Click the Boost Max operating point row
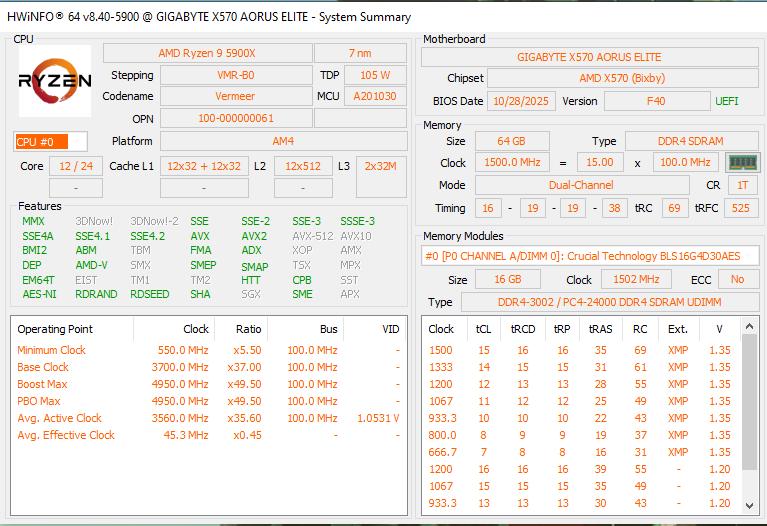Image resolution: width=767 pixels, height=526 pixels. 209,385
